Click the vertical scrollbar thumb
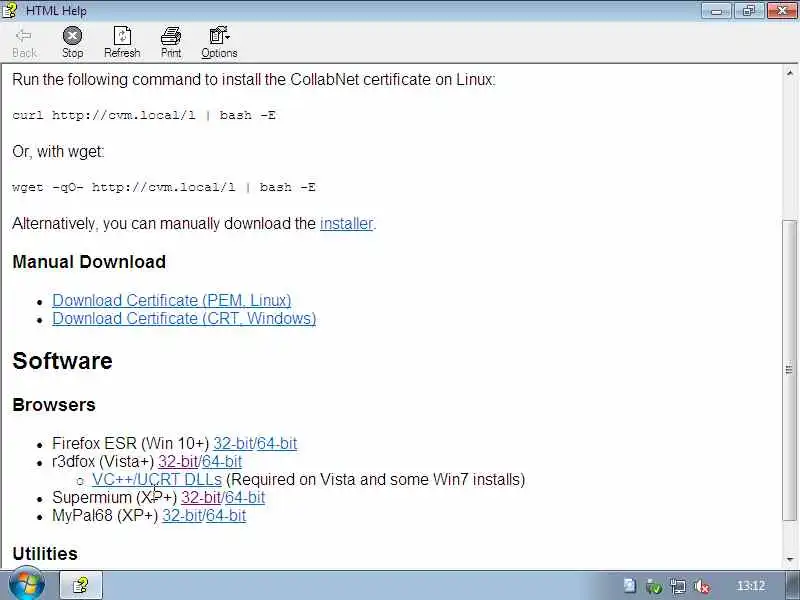 [x=790, y=370]
